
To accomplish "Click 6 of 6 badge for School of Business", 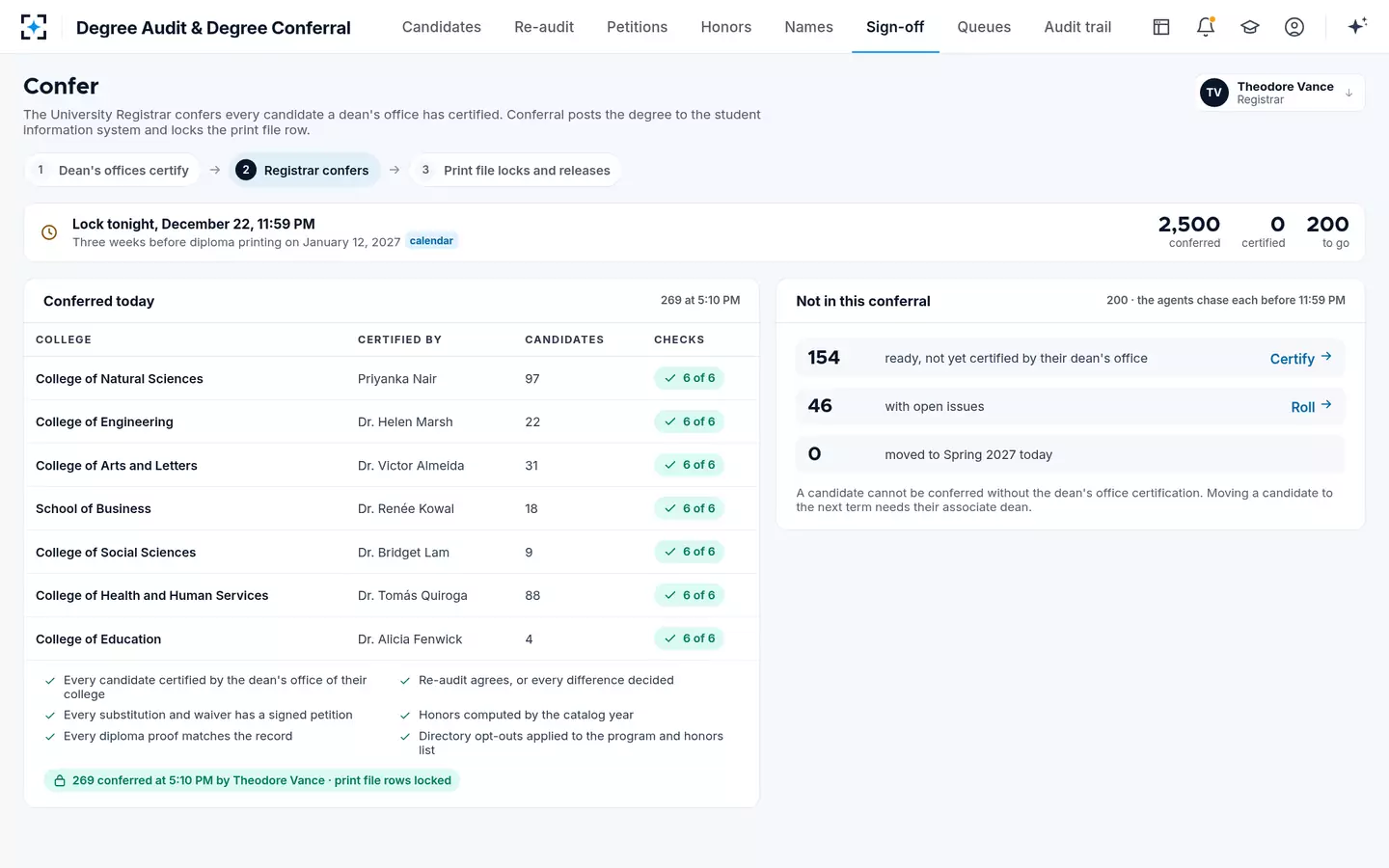I will pyautogui.click(x=690, y=508).
